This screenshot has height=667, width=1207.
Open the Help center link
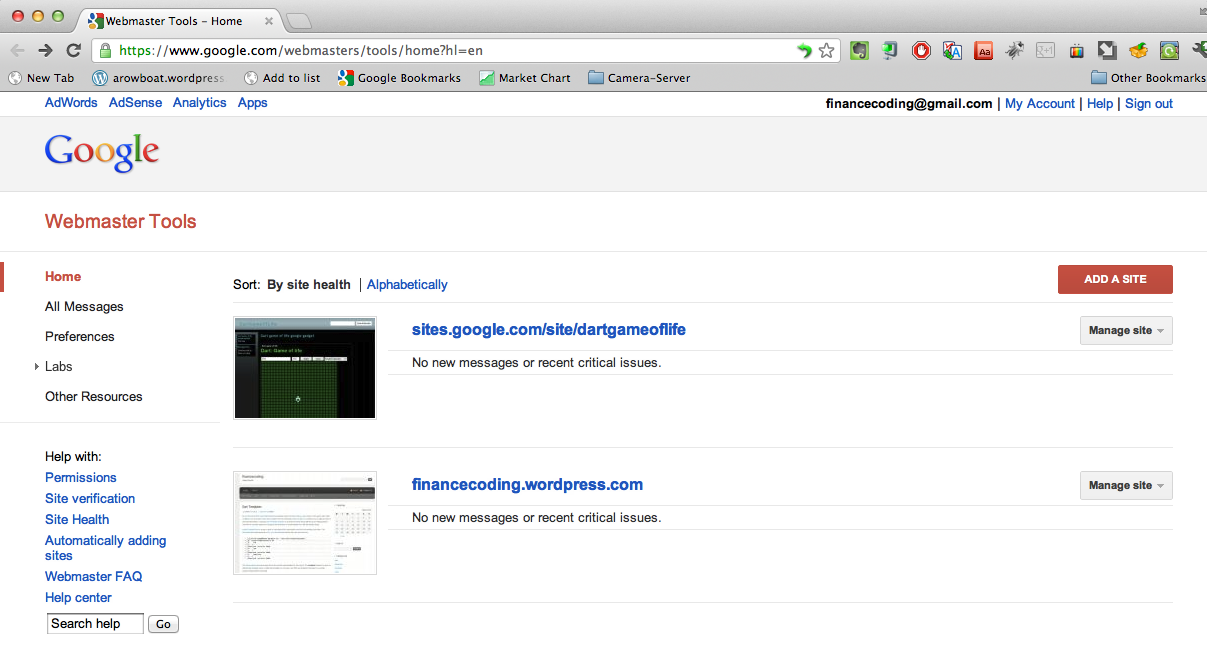coord(78,598)
